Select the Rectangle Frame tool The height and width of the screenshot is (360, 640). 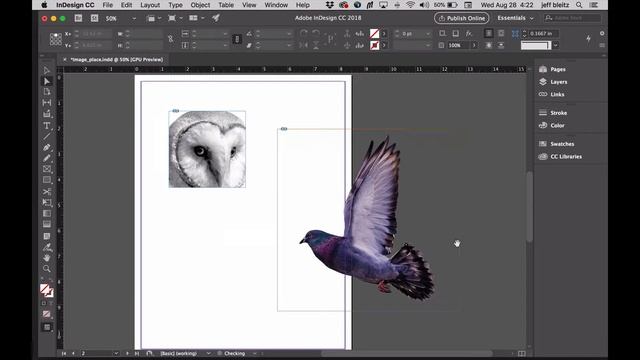tap(47, 169)
